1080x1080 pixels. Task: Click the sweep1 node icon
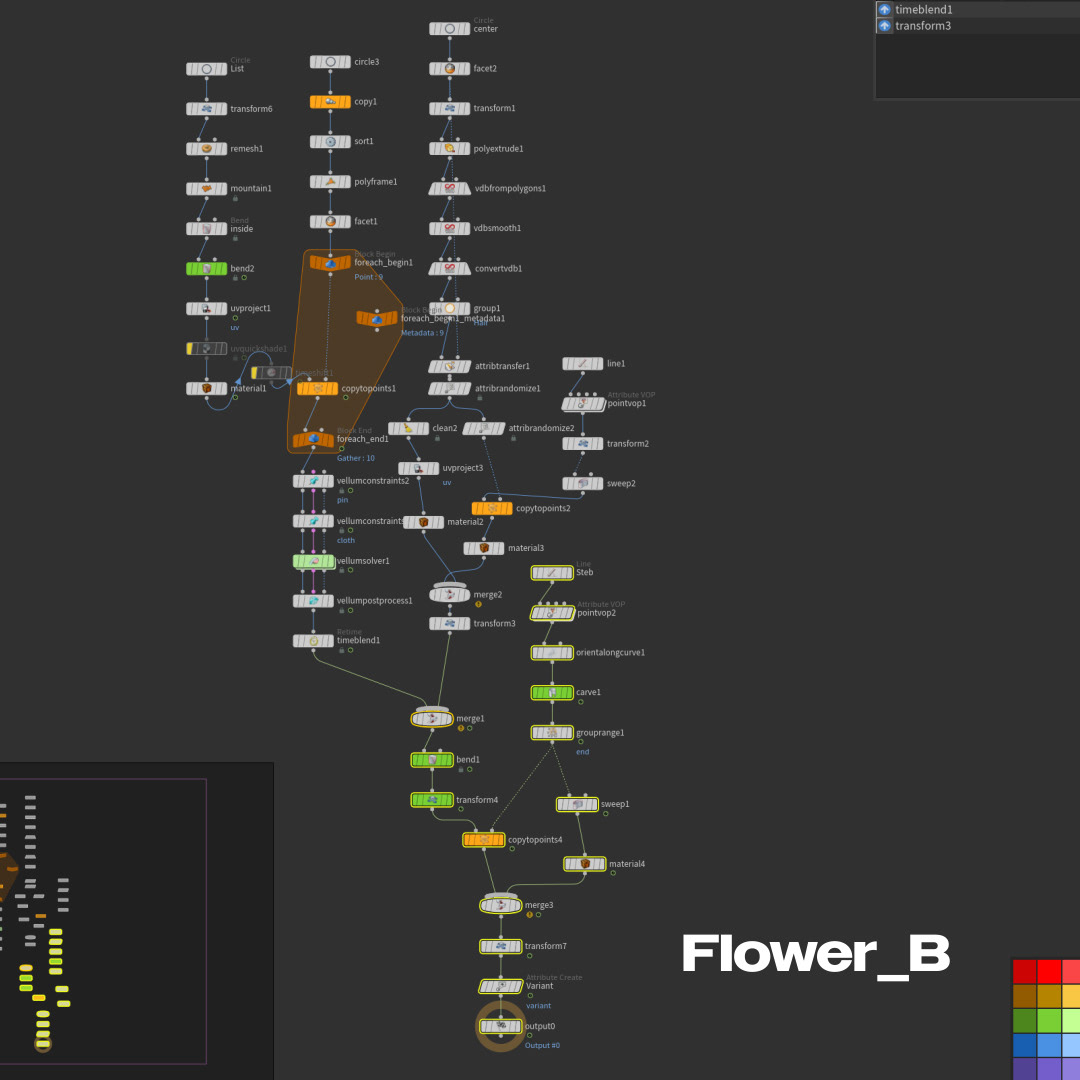click(576, 804)
